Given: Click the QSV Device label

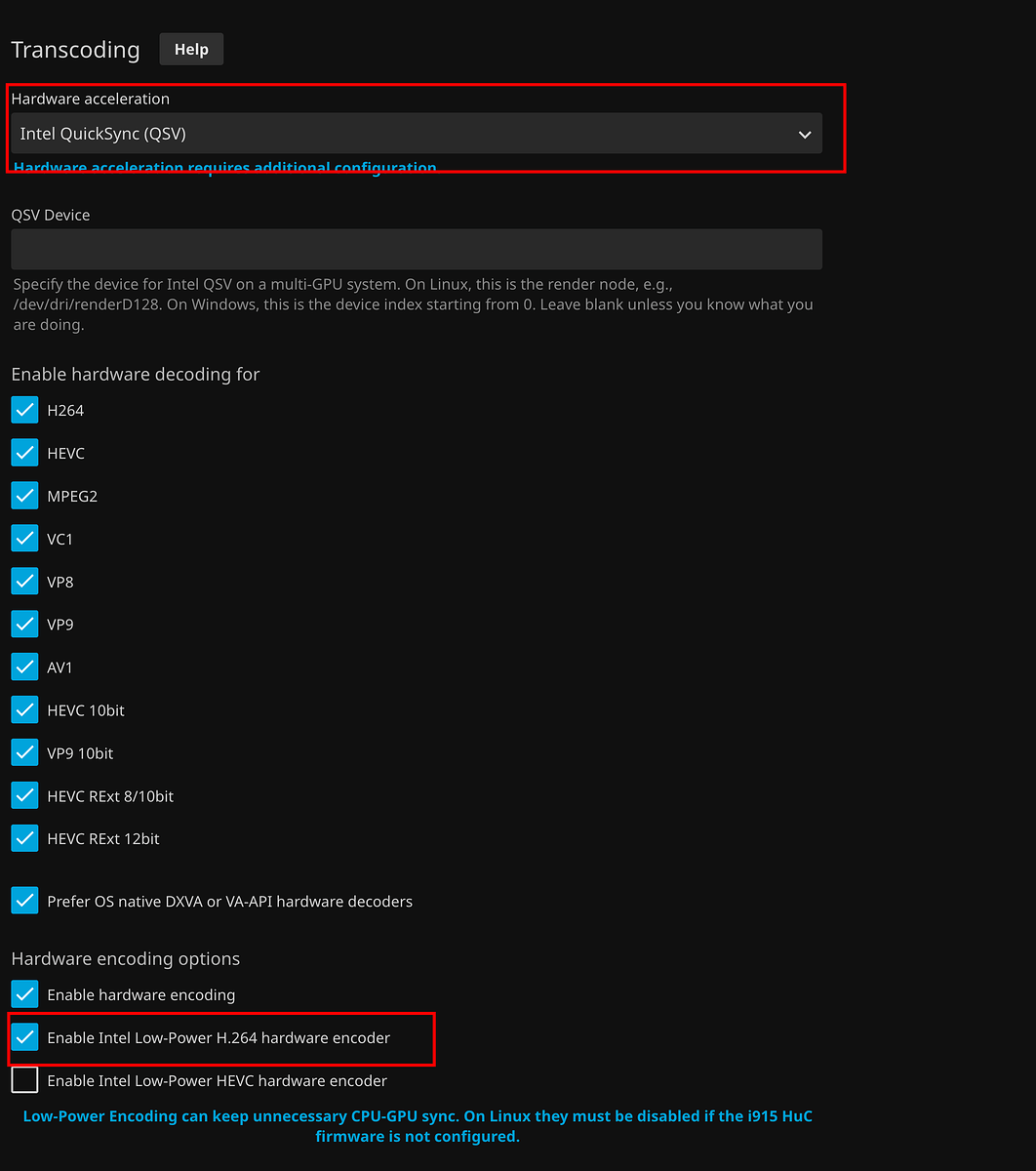Looking at the screenshot, I should [50, 215].
